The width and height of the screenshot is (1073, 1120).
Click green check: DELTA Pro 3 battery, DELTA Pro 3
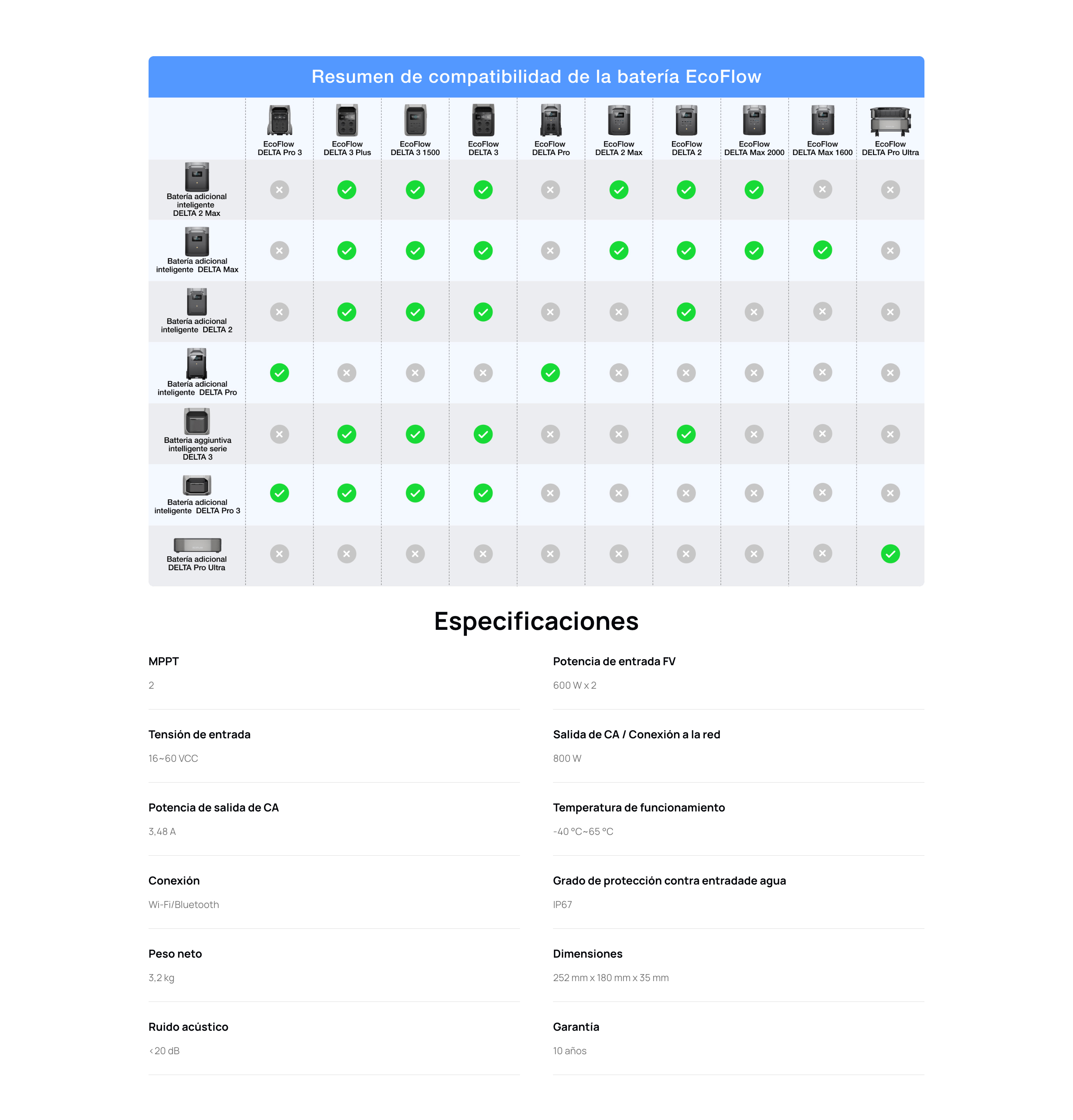click(x=279, y=493)
